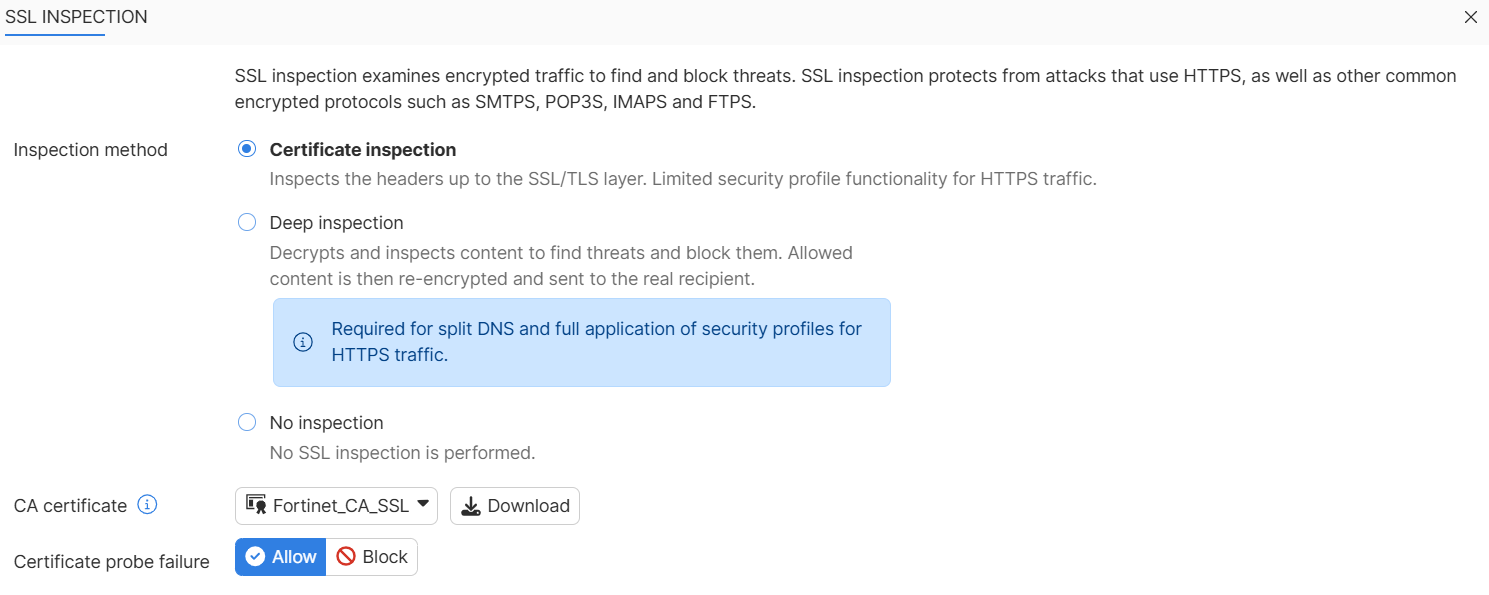Click the blue banner about split DNS requirements
This screenshot has height=595, width=1489.
[x=581, y=341]
